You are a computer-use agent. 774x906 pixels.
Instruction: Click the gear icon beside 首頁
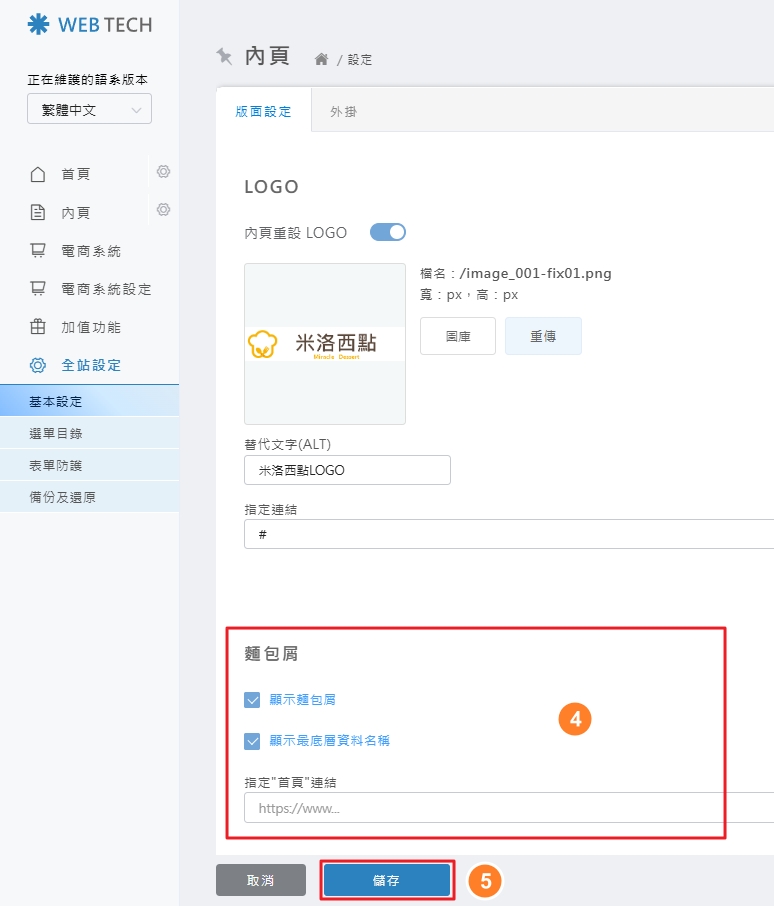[163, 172]
